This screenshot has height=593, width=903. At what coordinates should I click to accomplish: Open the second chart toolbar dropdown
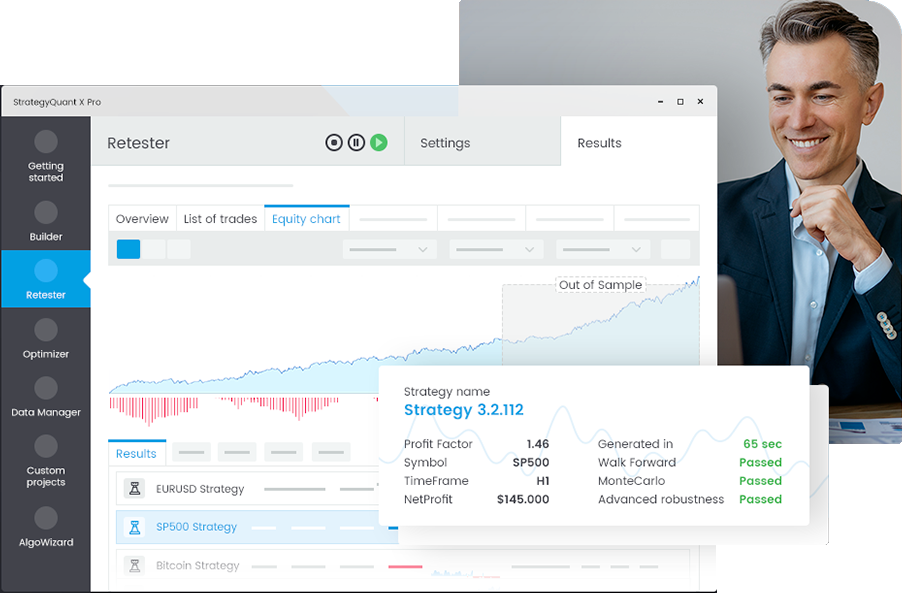pyautogui.click(x=496, y=249)
